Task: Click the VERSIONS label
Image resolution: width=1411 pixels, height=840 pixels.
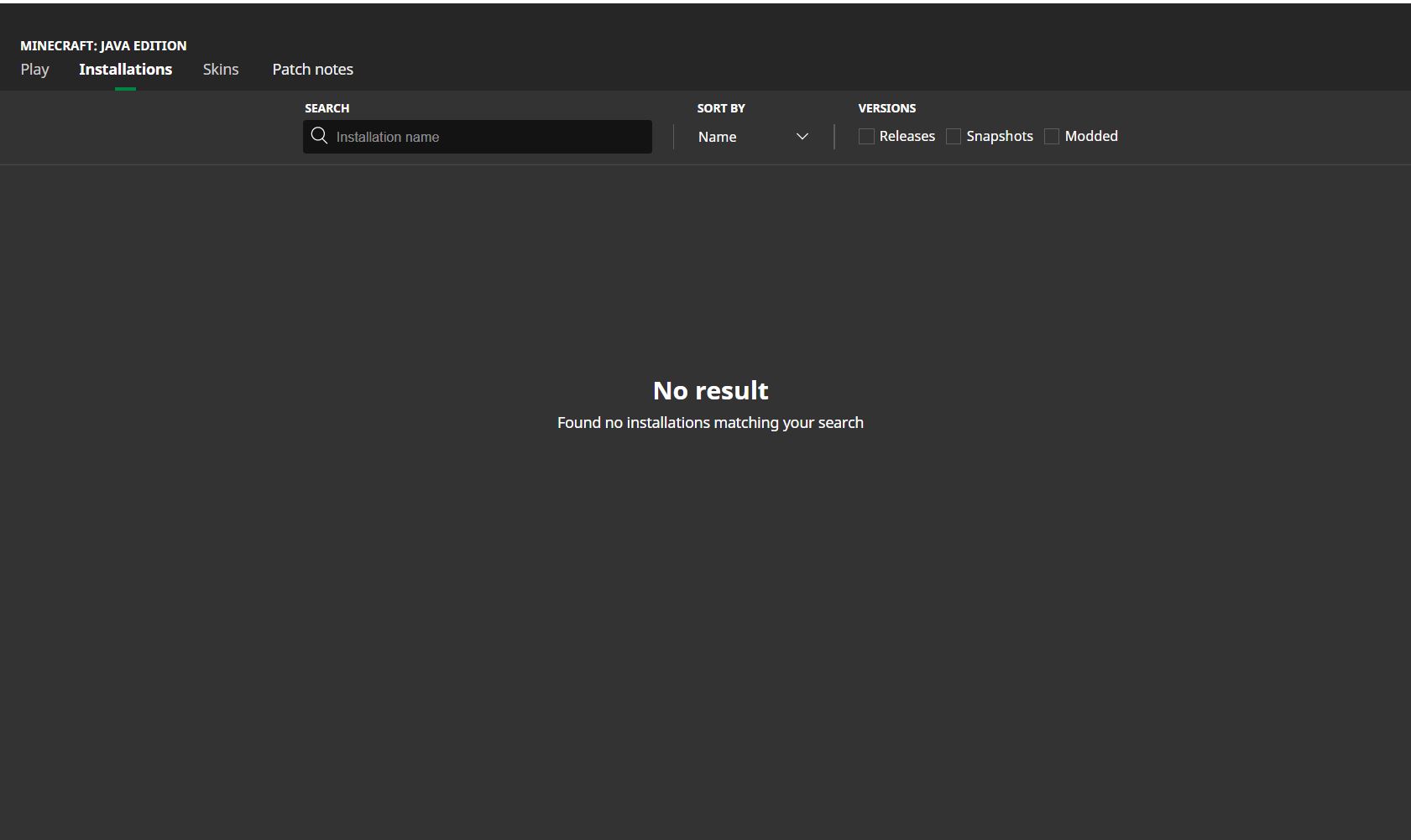Action: (x=886, y=108)
